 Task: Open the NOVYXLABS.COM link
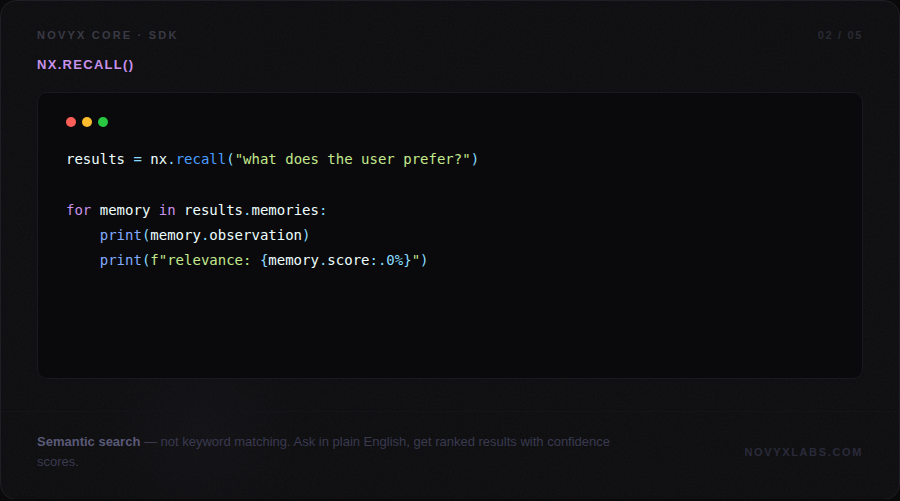(x=803, y=452)
